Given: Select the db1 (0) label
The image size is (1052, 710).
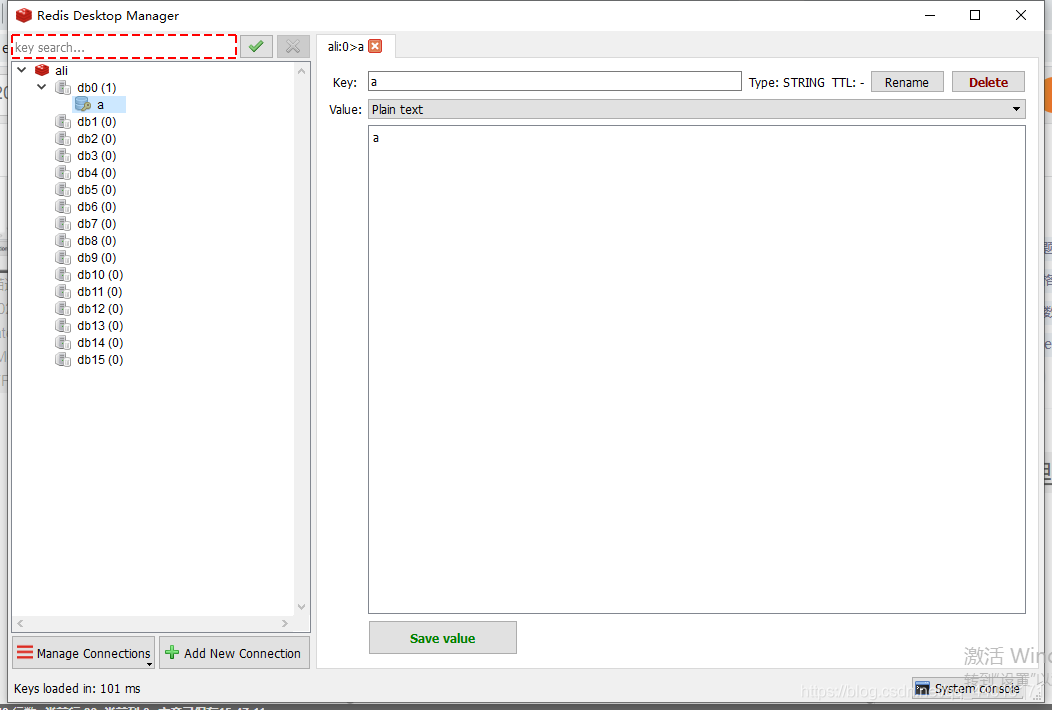Looking at the screenshot, I should (x=97, y=122).
